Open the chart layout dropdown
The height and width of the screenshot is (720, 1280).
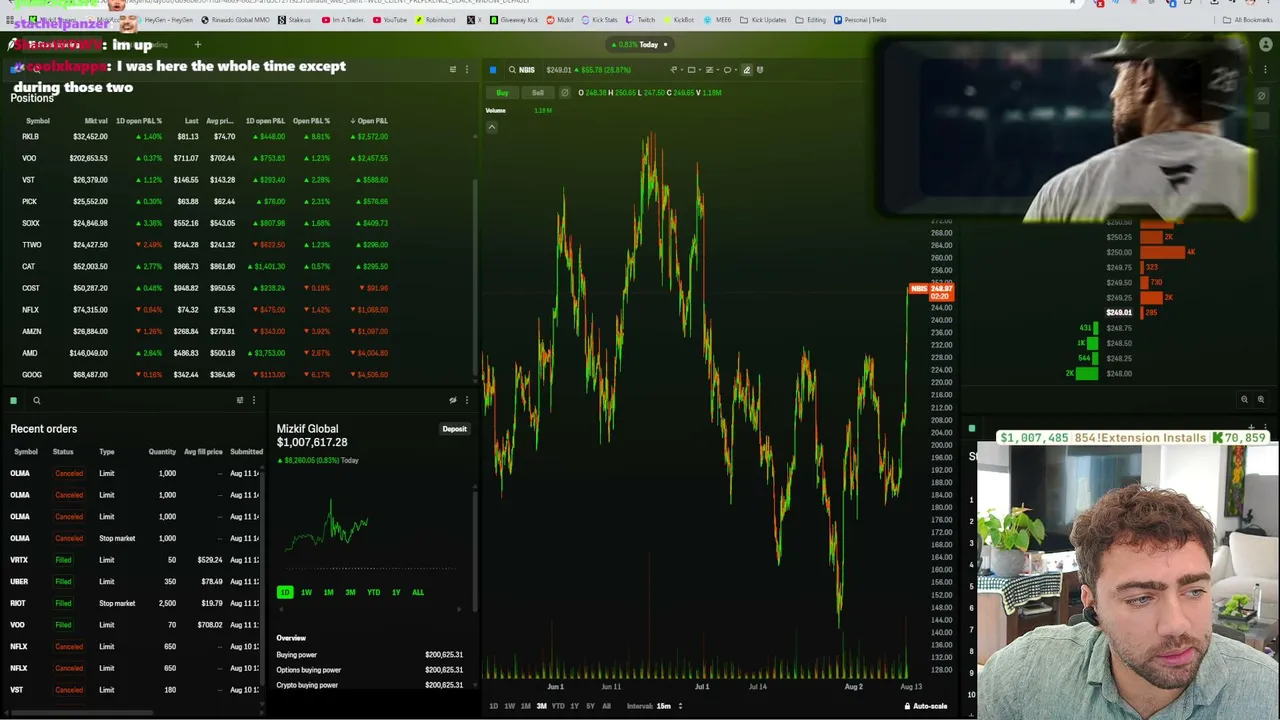click(x=693, y=70)
